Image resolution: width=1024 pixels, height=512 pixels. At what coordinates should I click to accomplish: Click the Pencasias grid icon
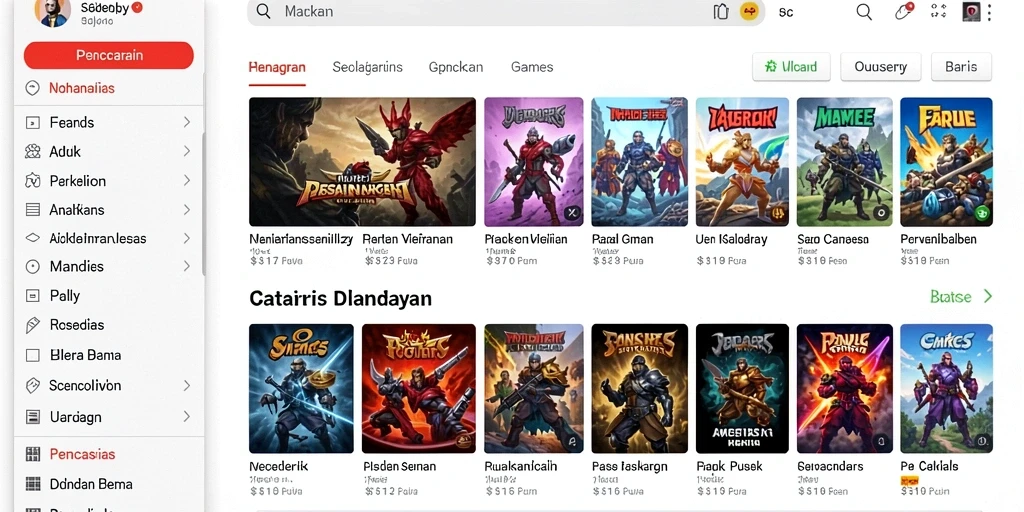[32, 455]
